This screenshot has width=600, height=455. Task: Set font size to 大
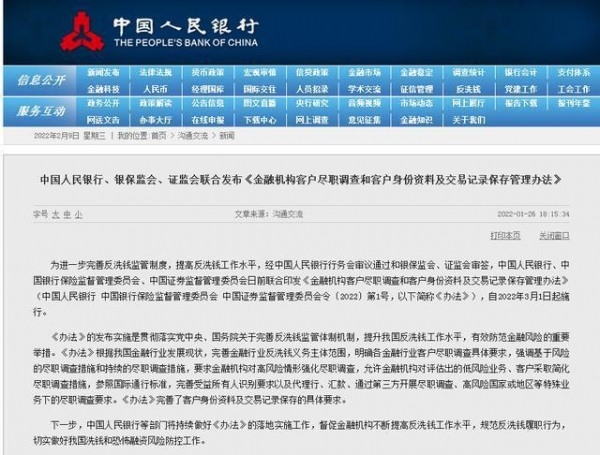(x=55, y=215)
